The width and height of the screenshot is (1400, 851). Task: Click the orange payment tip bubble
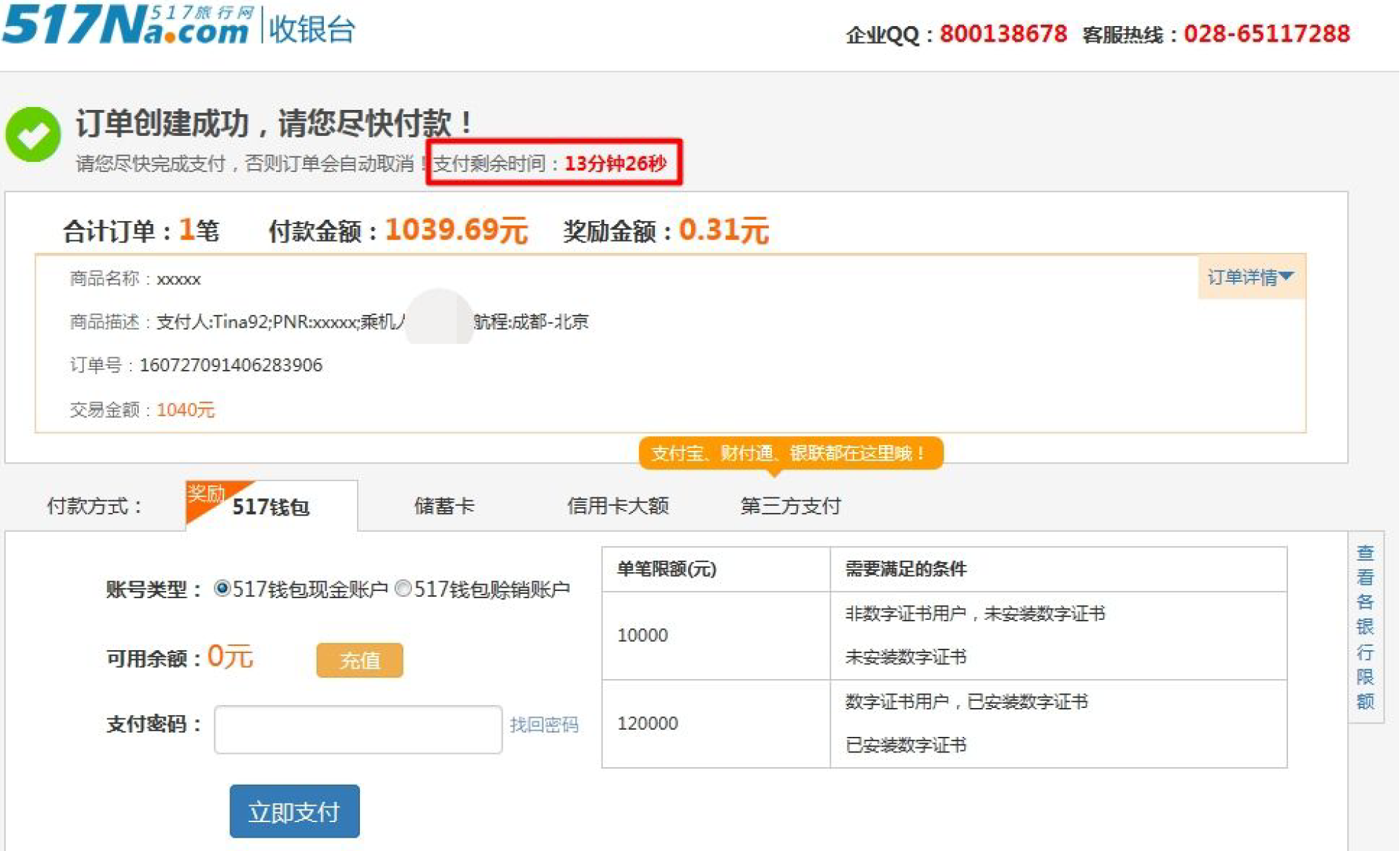tap(790, 453)
